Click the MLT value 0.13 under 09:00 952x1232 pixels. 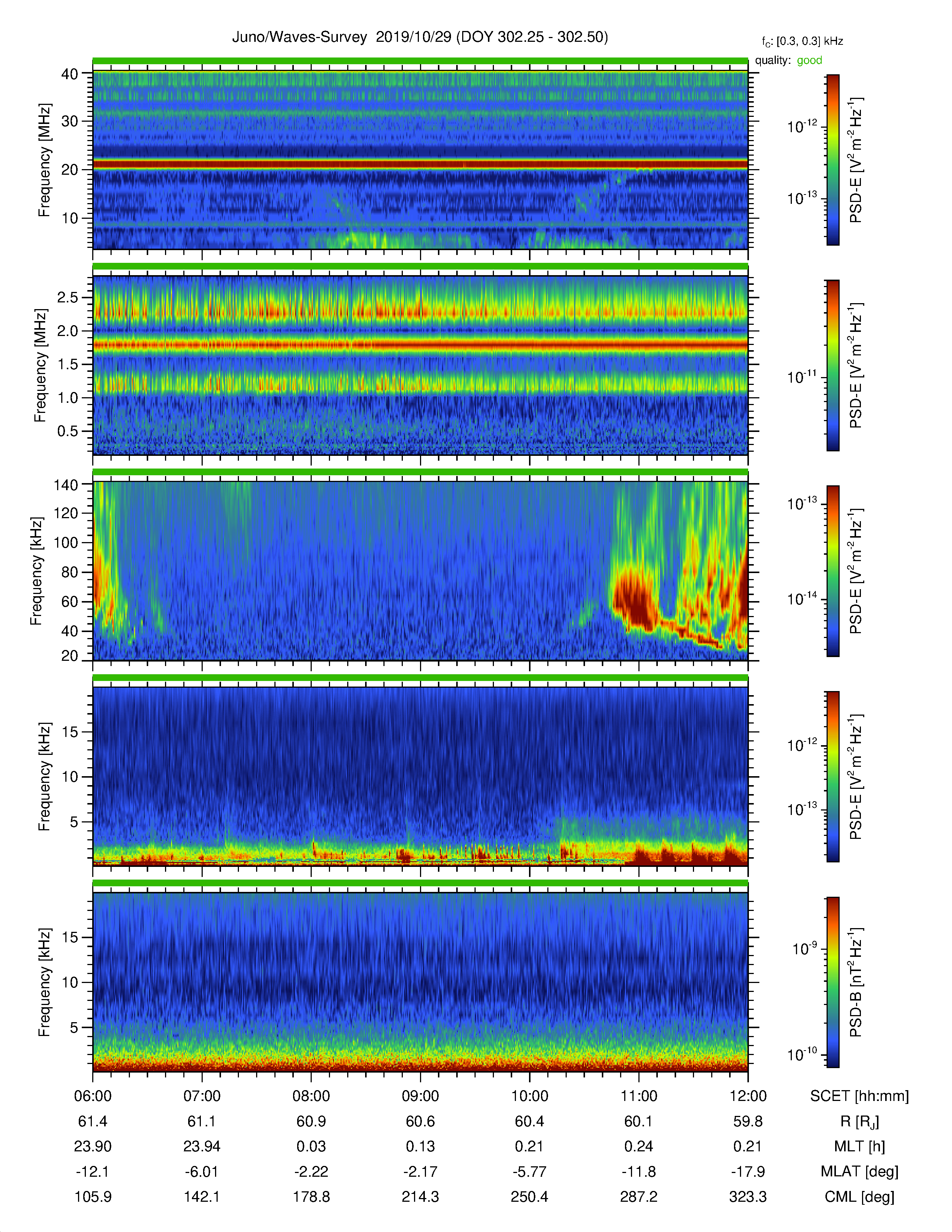(420, 1146)
